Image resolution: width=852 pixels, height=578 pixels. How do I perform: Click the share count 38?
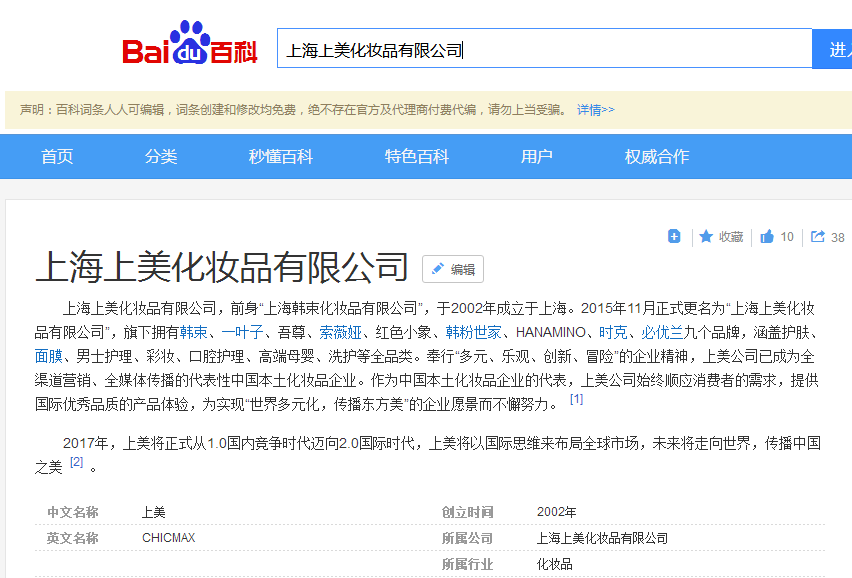(x=837, y=237)
